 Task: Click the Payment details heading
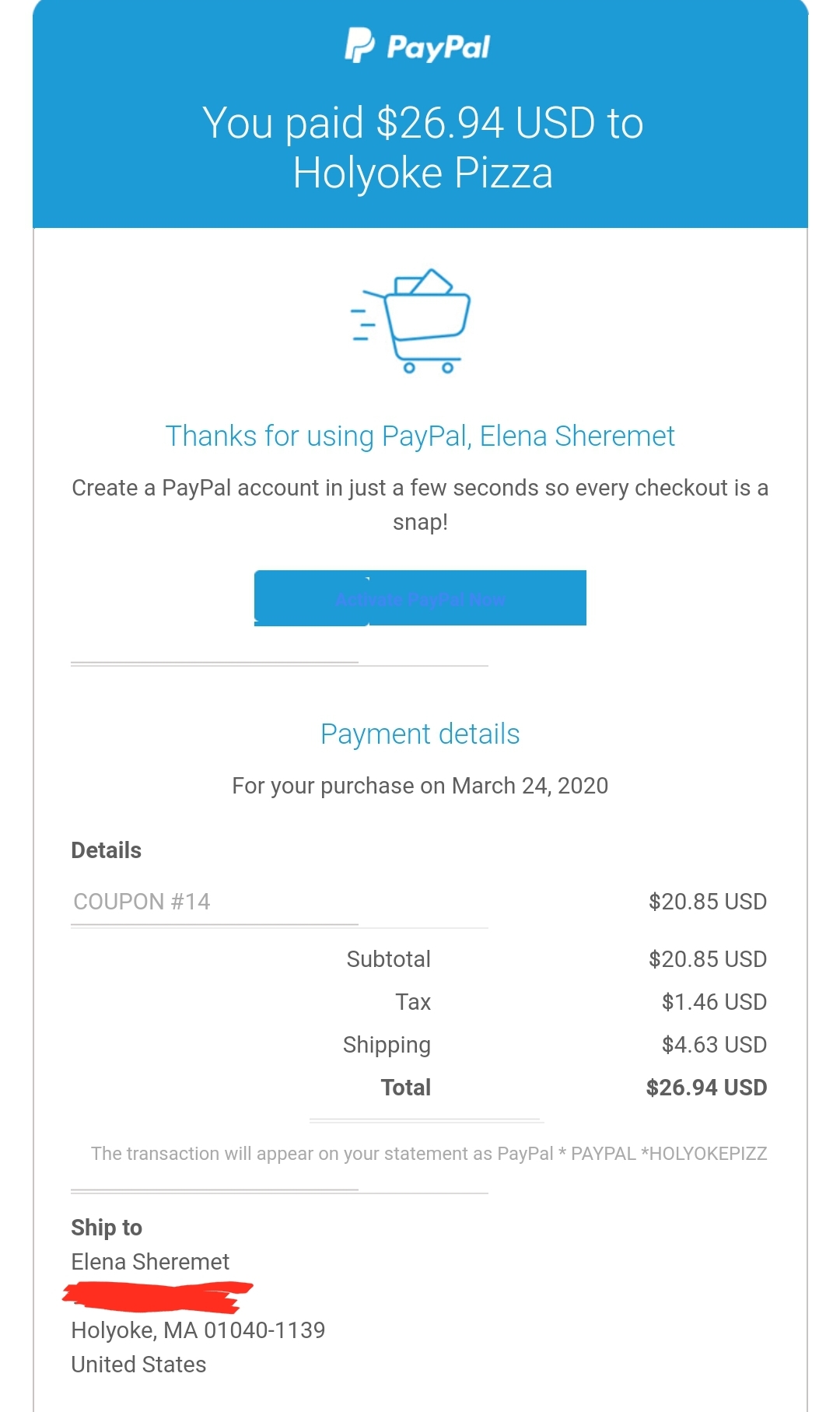click(x=420, y=734)
